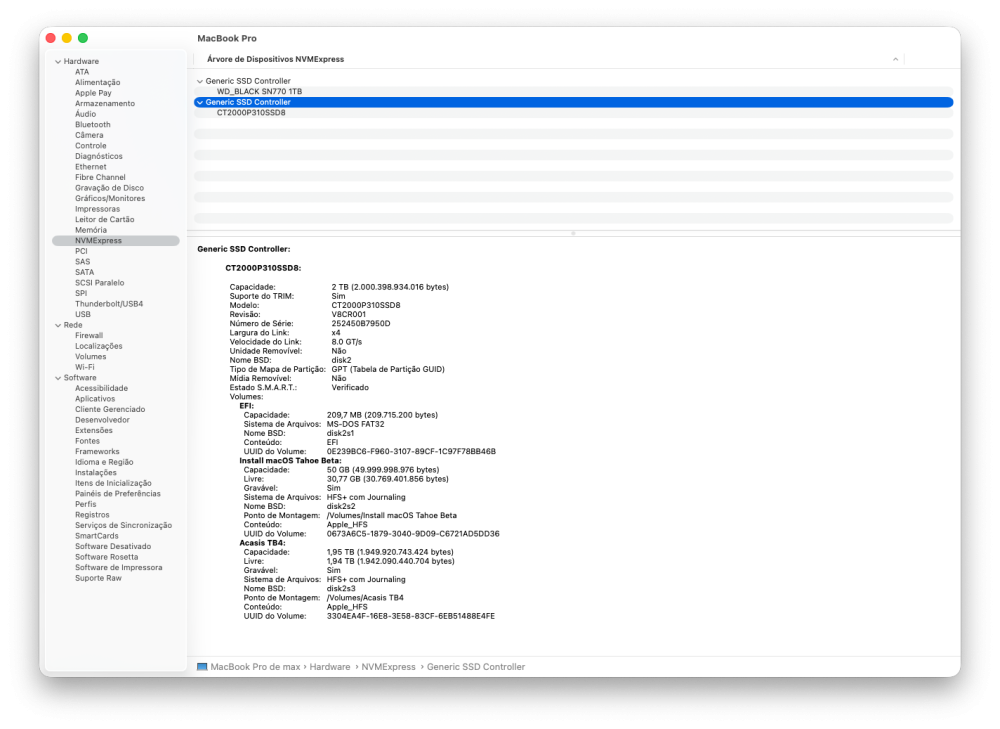
Task: Select SCSI Paralelo entry
Action: pos(99,283)
